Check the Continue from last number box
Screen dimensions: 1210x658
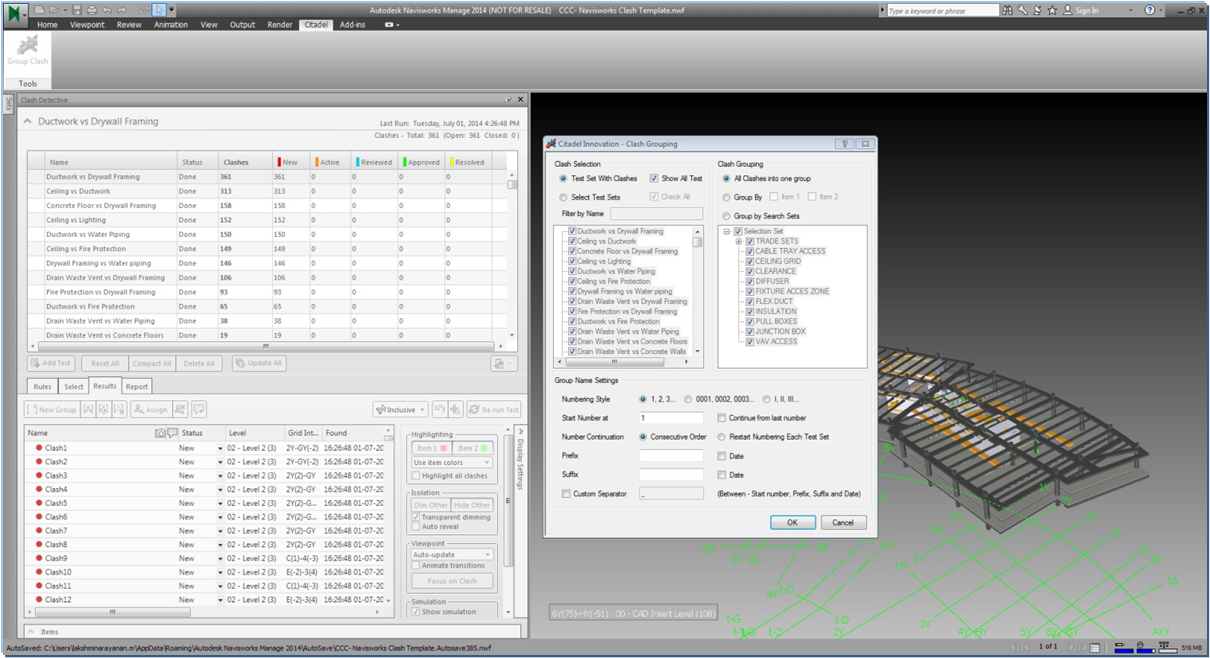[x=722, y=418]
